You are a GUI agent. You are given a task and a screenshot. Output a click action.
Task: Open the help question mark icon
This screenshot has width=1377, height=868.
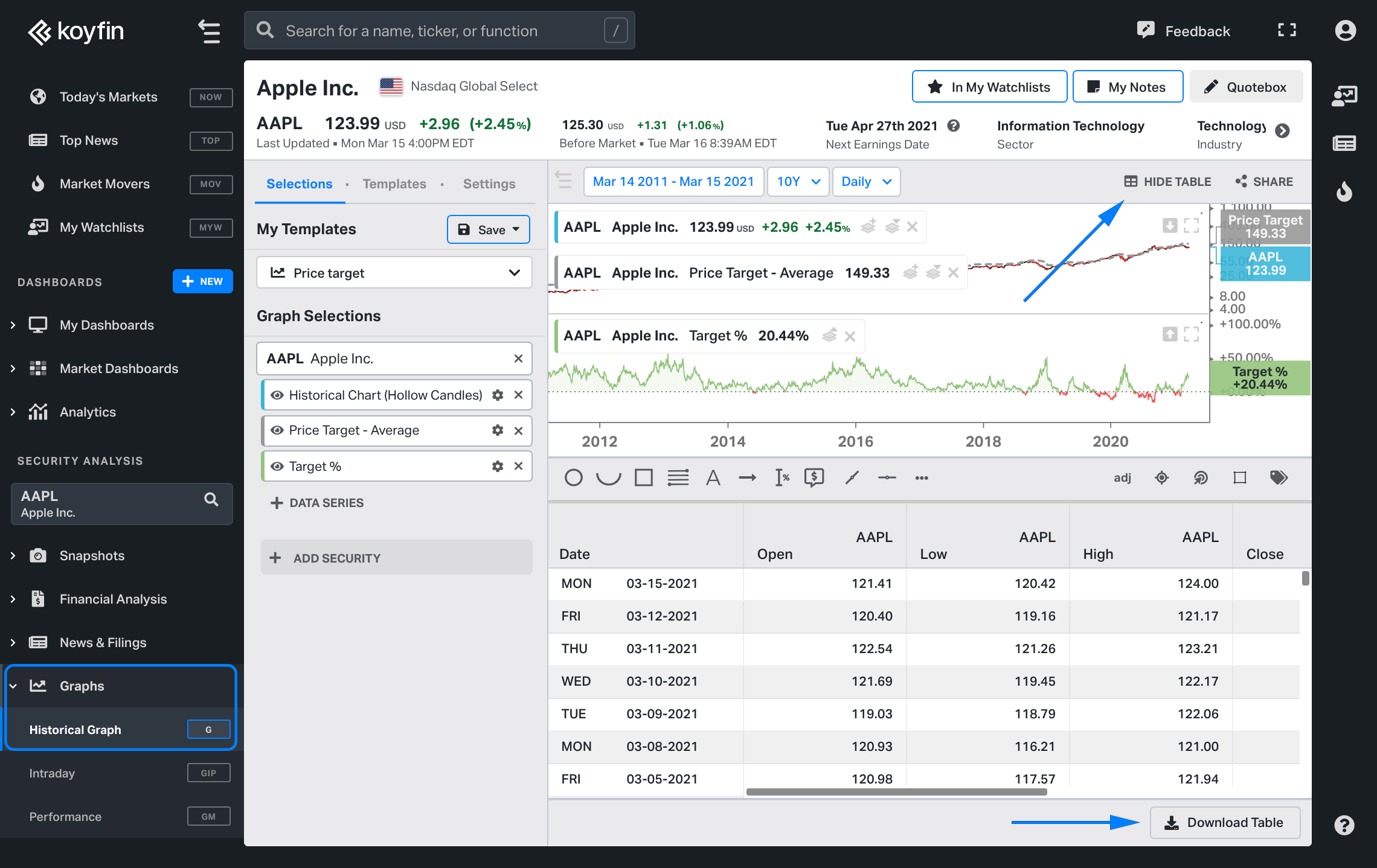click(1344, 825)
